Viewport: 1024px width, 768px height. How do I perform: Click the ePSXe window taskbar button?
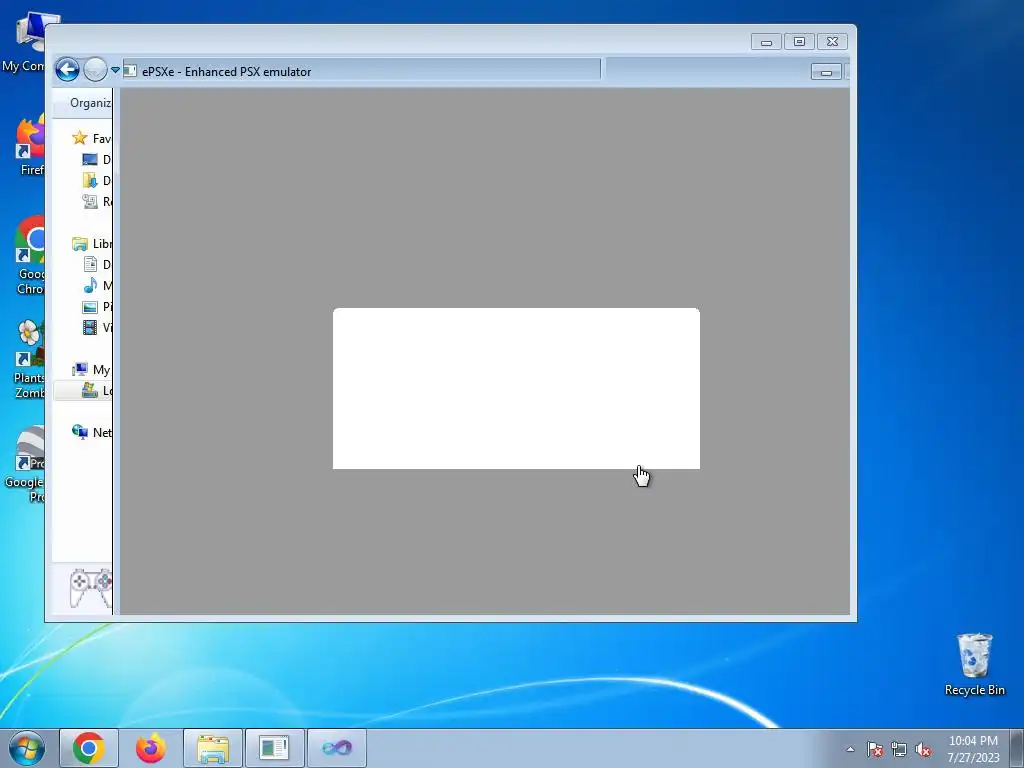pyautogui.click(x=274, y=748)
